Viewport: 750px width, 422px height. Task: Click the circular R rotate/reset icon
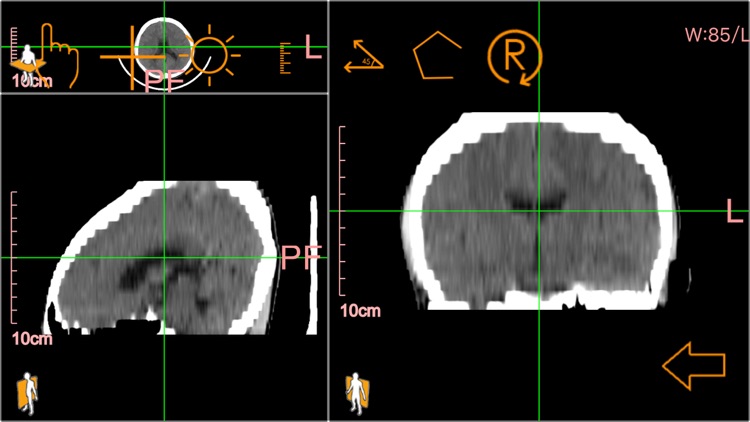pos(515,57)
